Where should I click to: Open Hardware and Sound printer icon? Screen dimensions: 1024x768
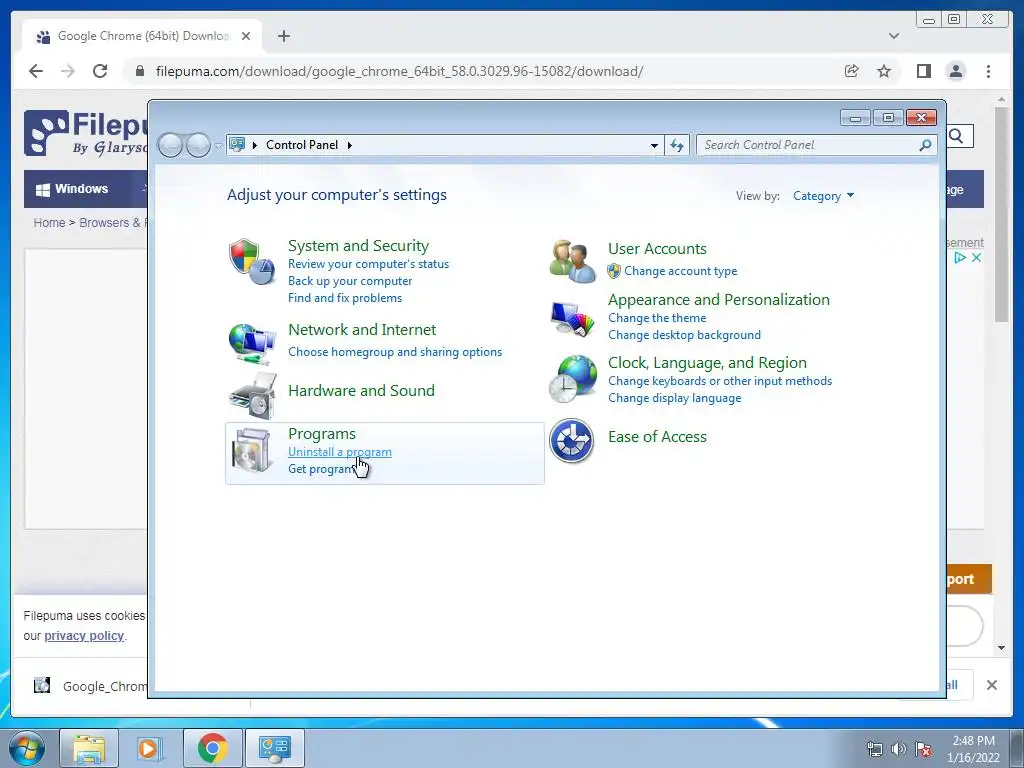[x=253, y=396]
